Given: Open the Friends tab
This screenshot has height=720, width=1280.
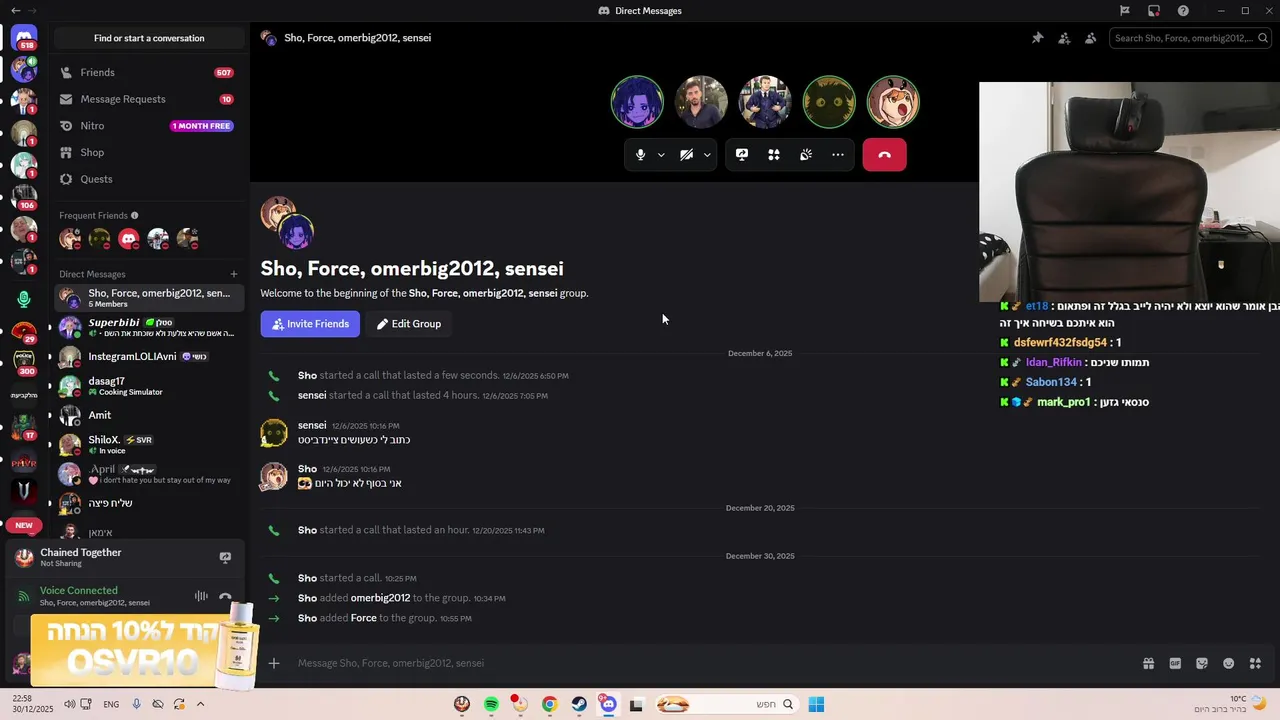Looking at the screenshot, I should point(148,73).
